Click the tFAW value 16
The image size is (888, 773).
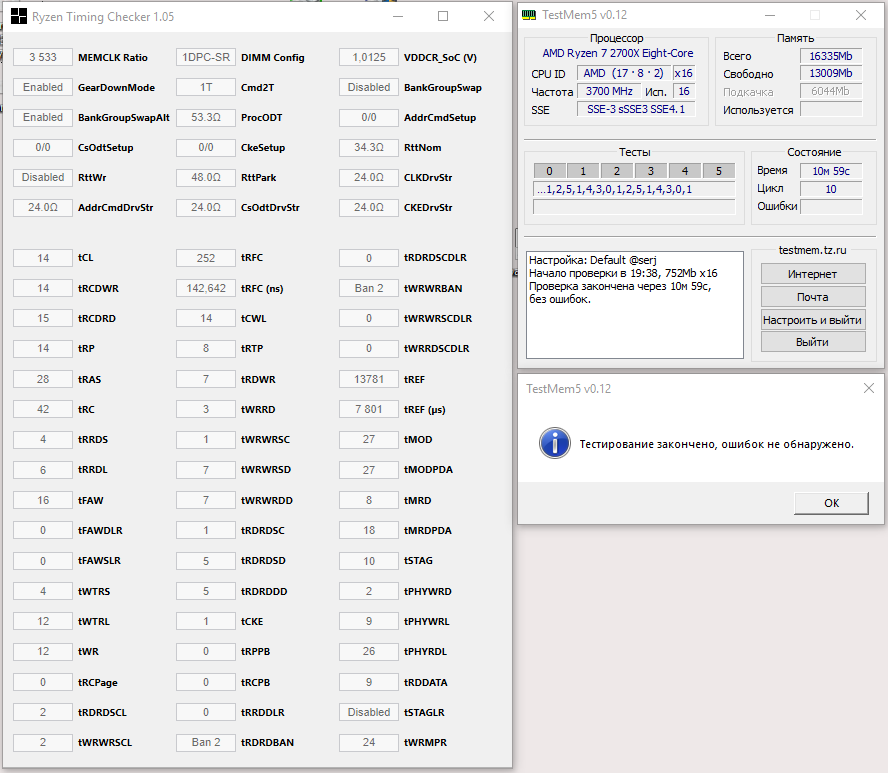click(43, 500)
